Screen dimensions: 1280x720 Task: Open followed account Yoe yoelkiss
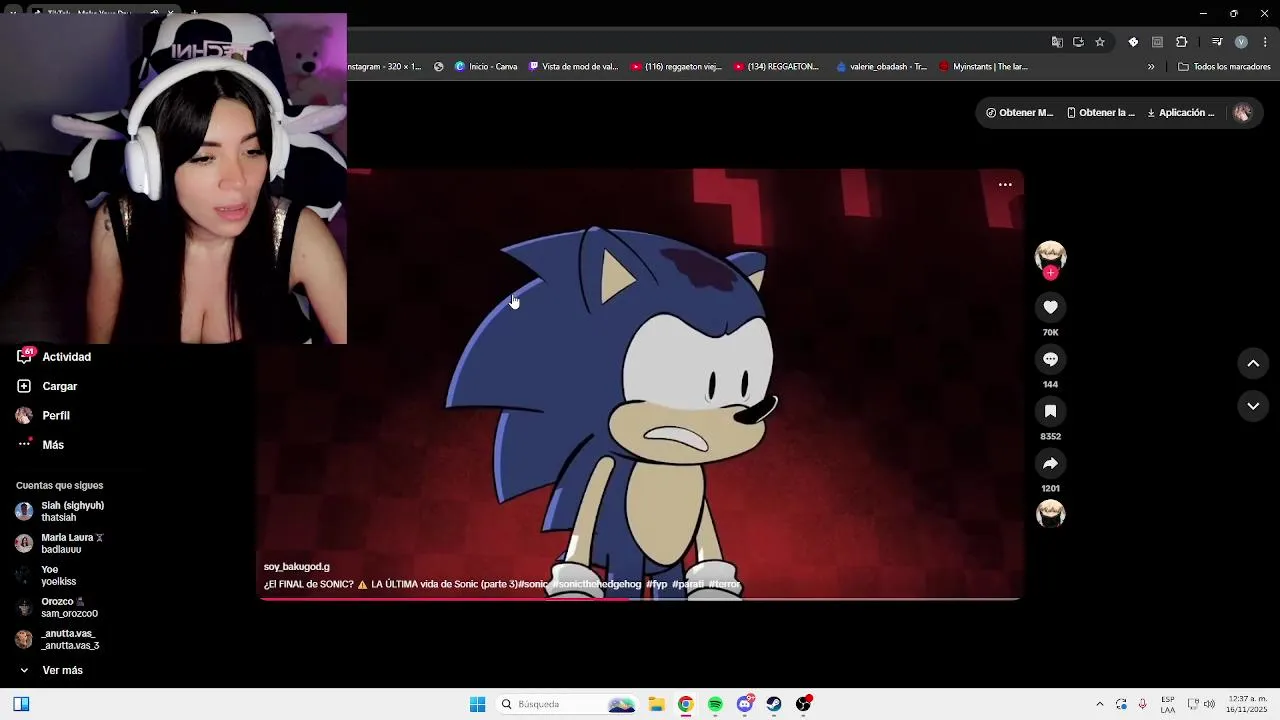[x=46, y=575]
